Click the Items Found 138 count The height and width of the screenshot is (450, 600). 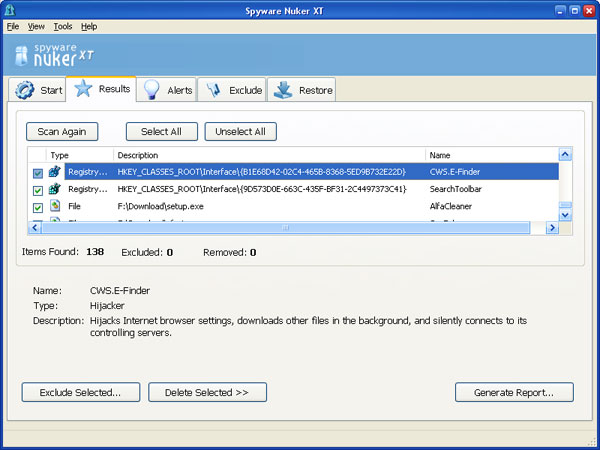(95, 252)
